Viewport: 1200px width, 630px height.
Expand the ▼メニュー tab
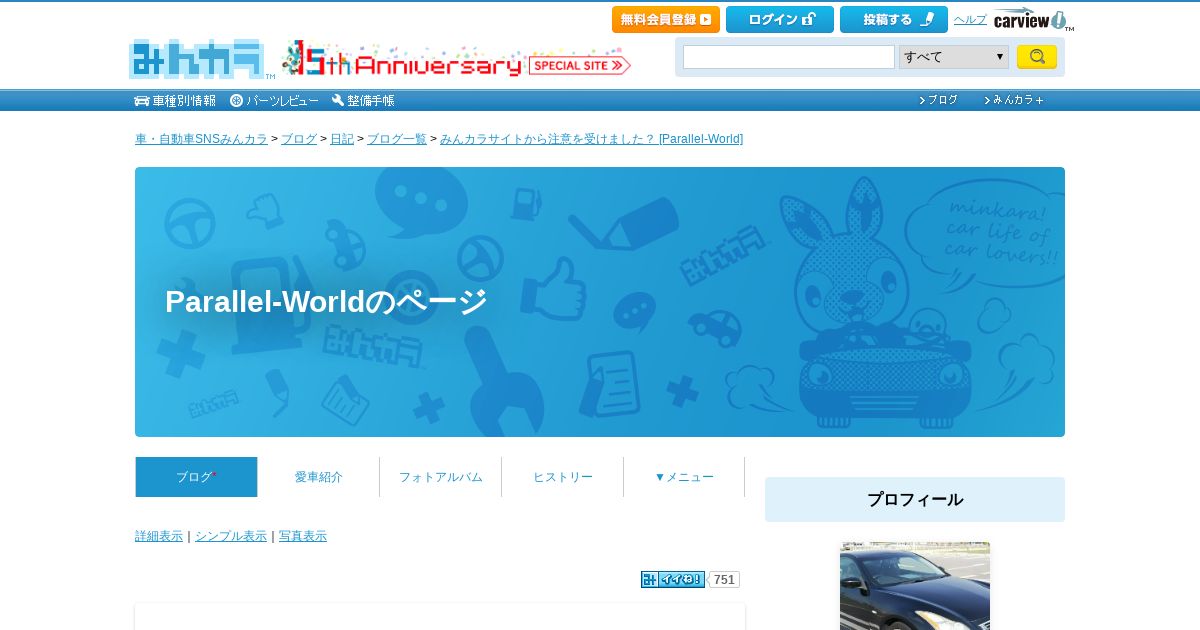684,477
